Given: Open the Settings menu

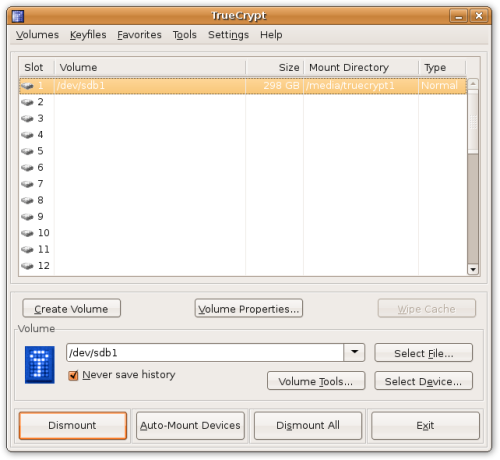Looking at the screenshot, I should pos(228,35).
